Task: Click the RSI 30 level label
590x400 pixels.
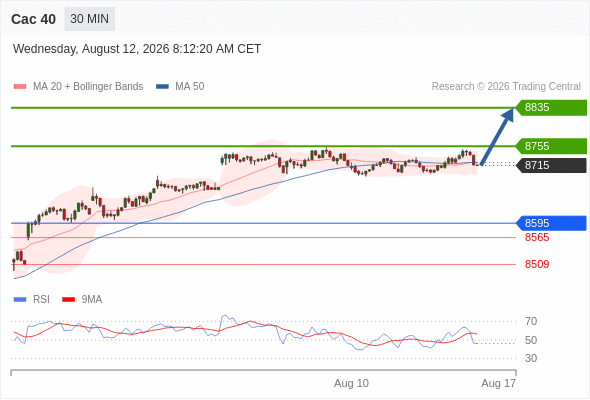Action: 531,358
